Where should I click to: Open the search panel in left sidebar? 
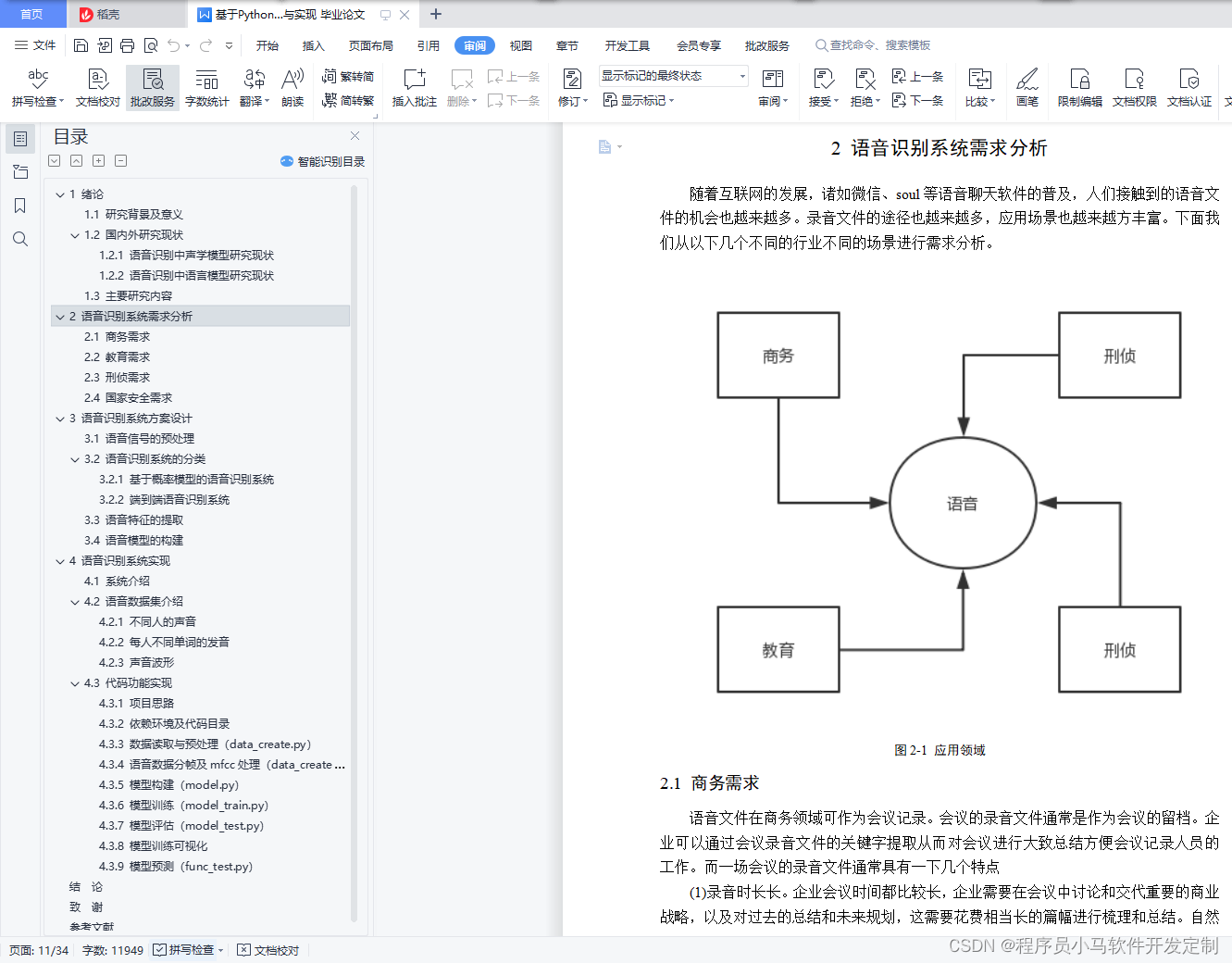coord(20,239)
